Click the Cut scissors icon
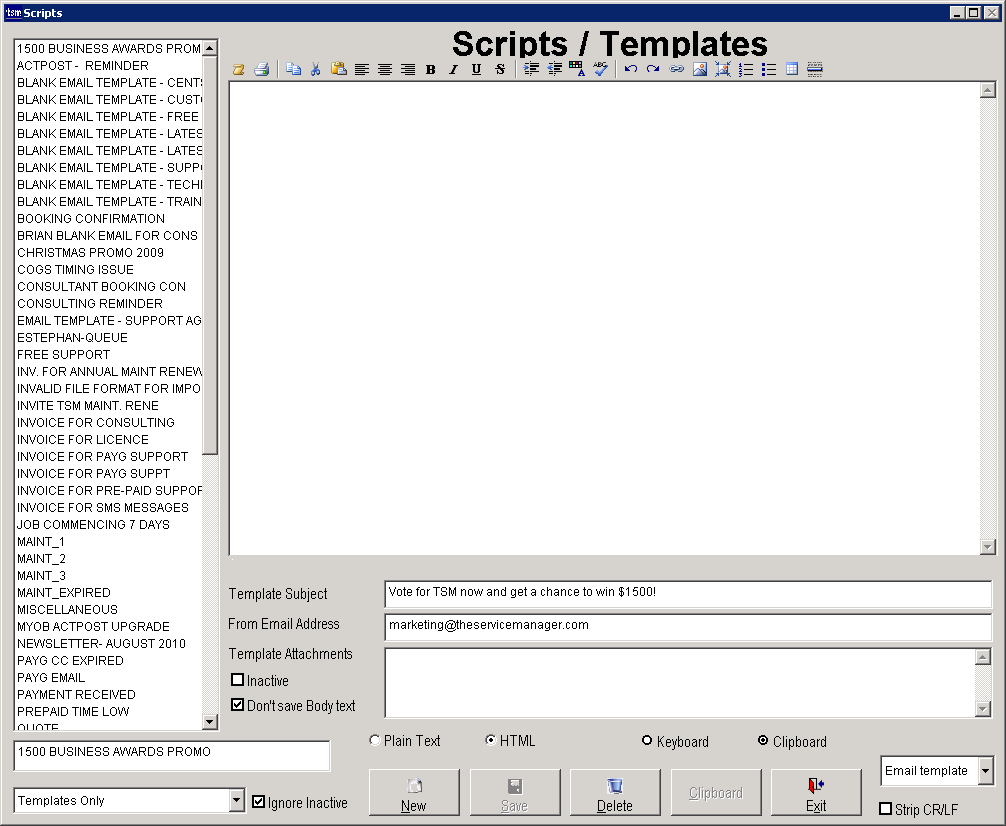Screen dimensions: 1006x826 click(315, 69)
